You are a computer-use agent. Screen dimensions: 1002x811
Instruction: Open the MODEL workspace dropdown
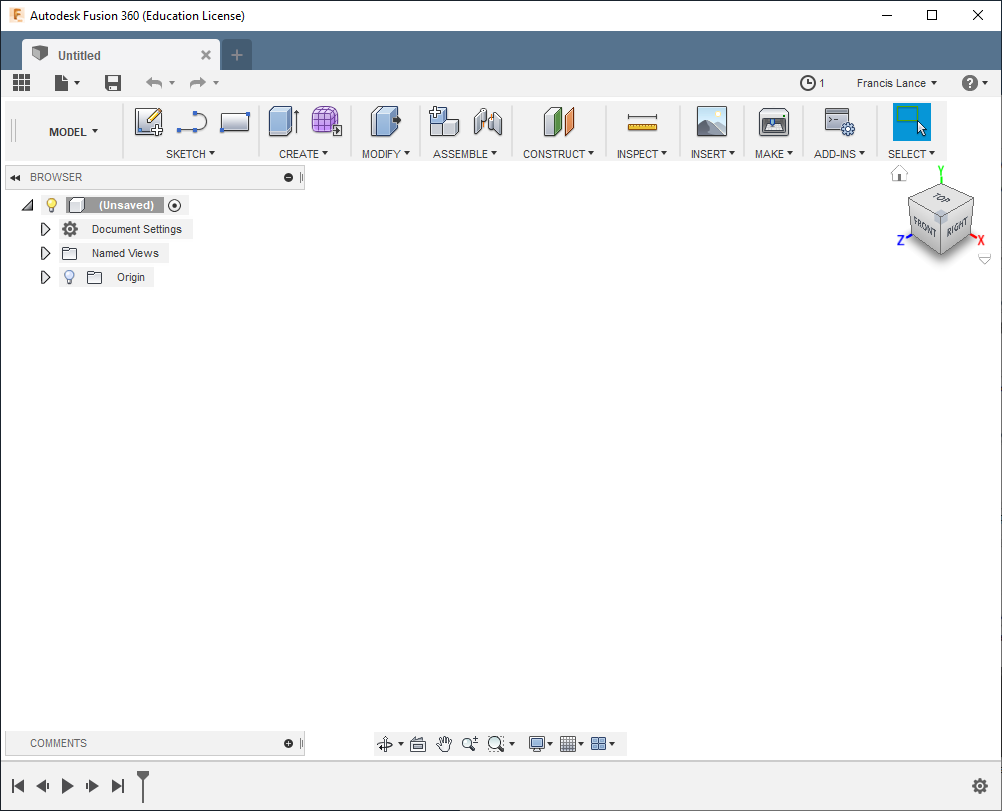point(73,132)
